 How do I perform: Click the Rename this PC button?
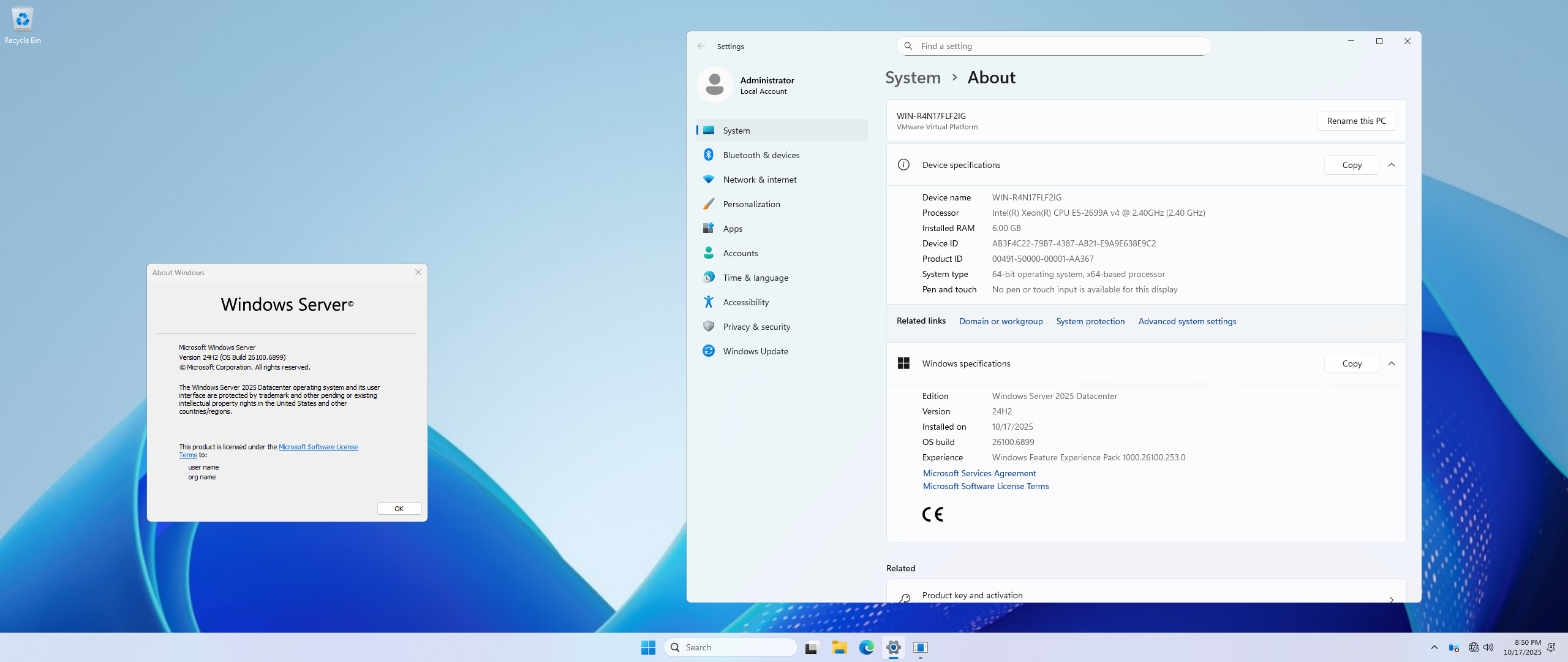point(1356,121)
